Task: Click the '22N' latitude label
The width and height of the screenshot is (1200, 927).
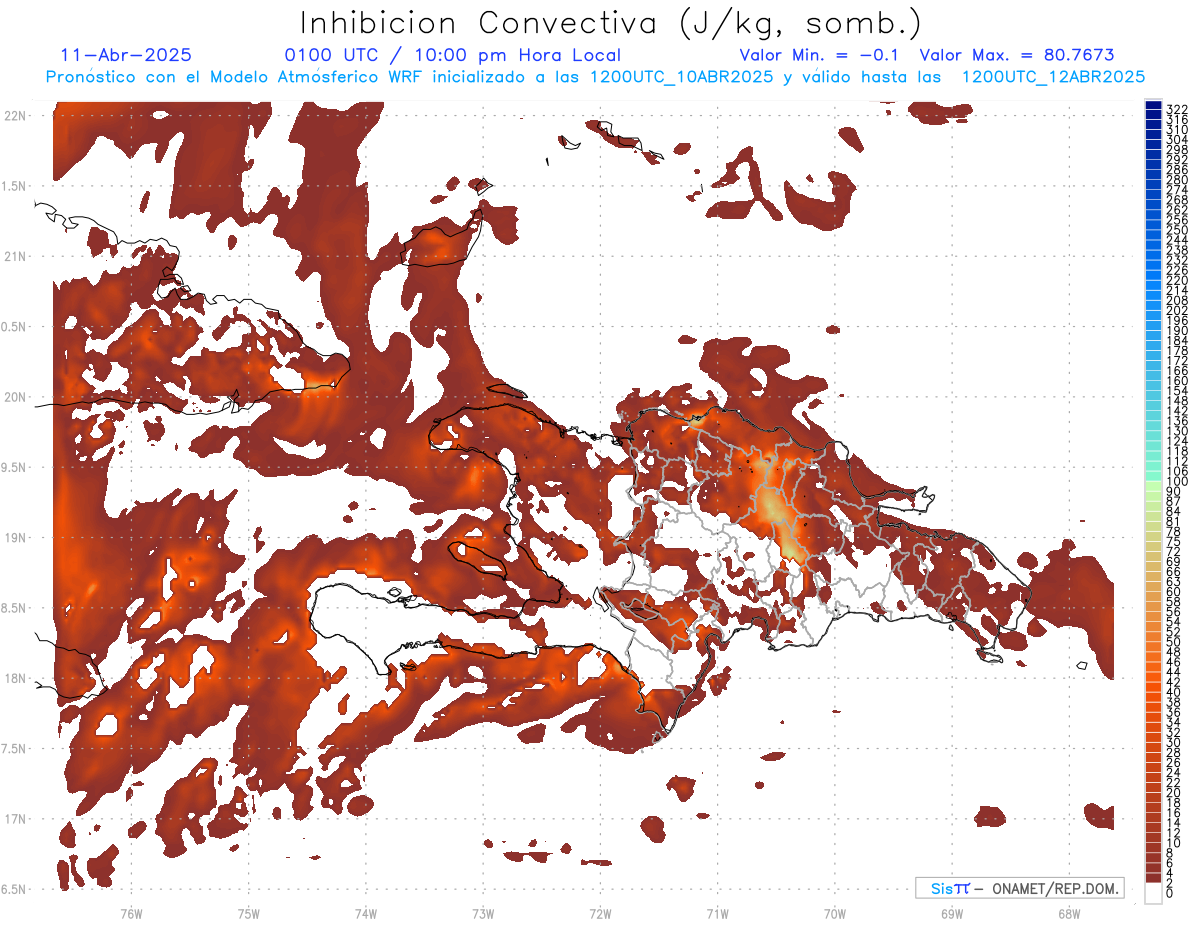Action: [x=14, y=116]
